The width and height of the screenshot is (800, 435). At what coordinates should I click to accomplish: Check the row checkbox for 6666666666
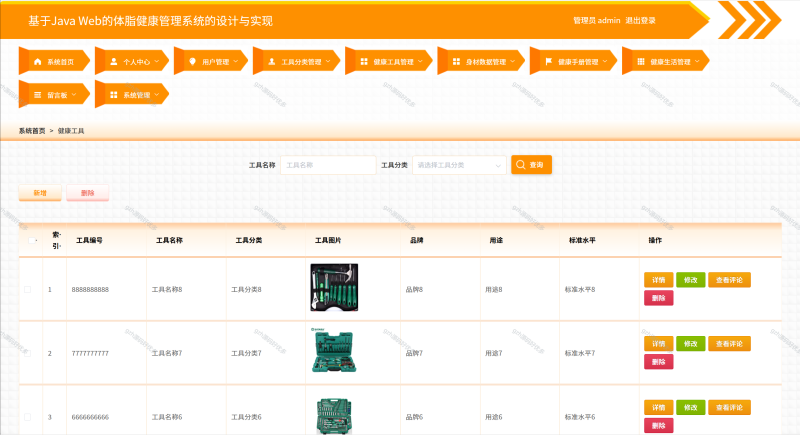28,417
